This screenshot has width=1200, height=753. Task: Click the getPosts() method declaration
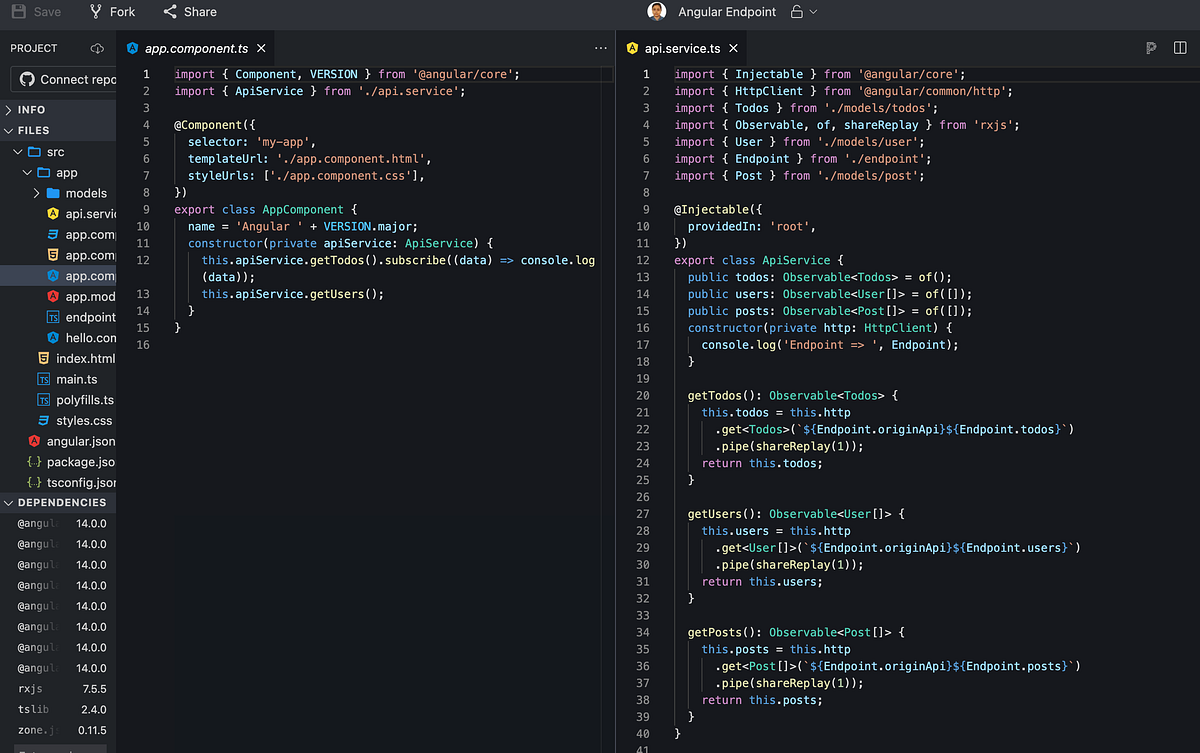click(795, 632)
